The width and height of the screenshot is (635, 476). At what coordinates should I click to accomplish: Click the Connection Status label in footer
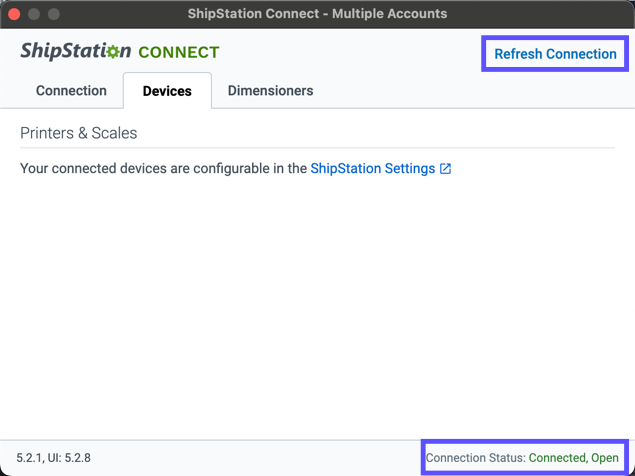(476, 458)
